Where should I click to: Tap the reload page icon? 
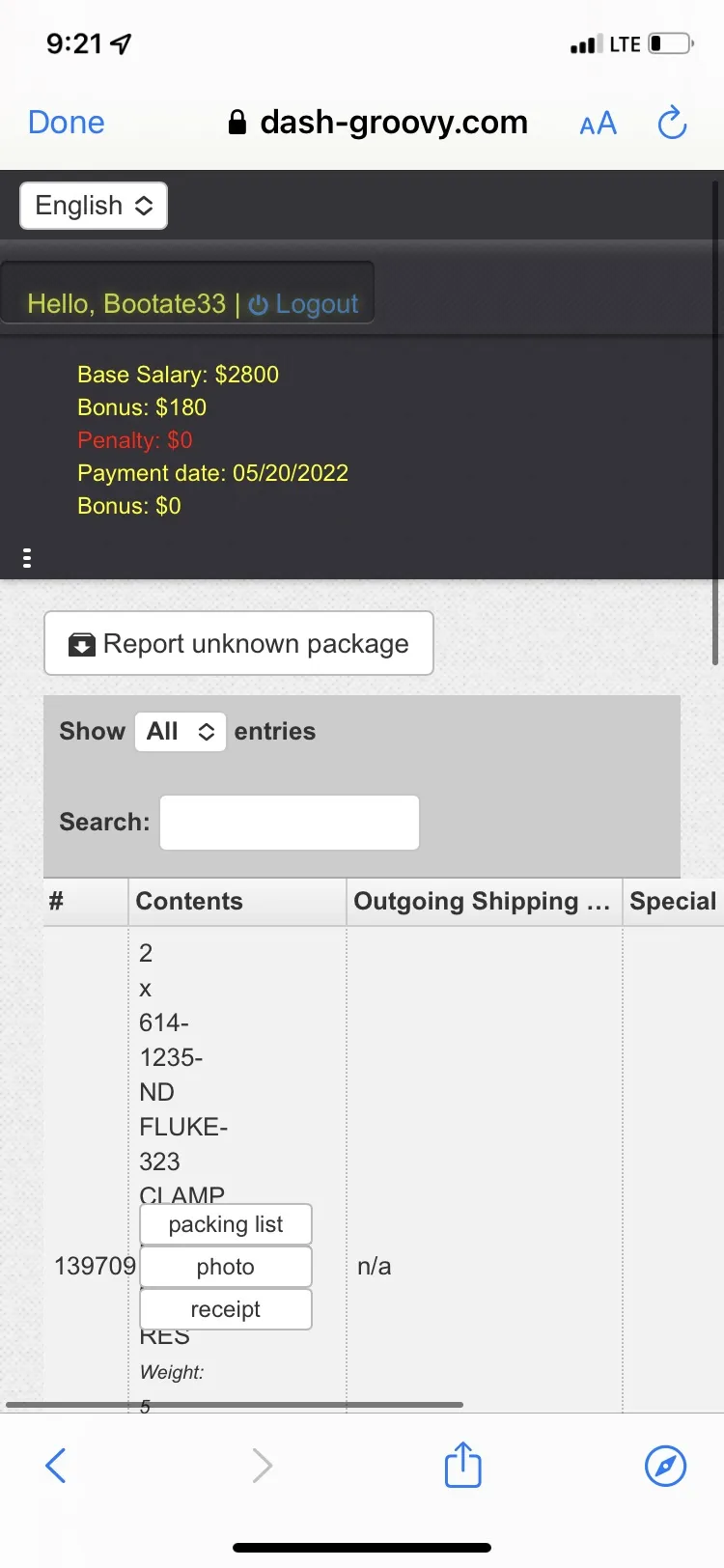point(672,123)
